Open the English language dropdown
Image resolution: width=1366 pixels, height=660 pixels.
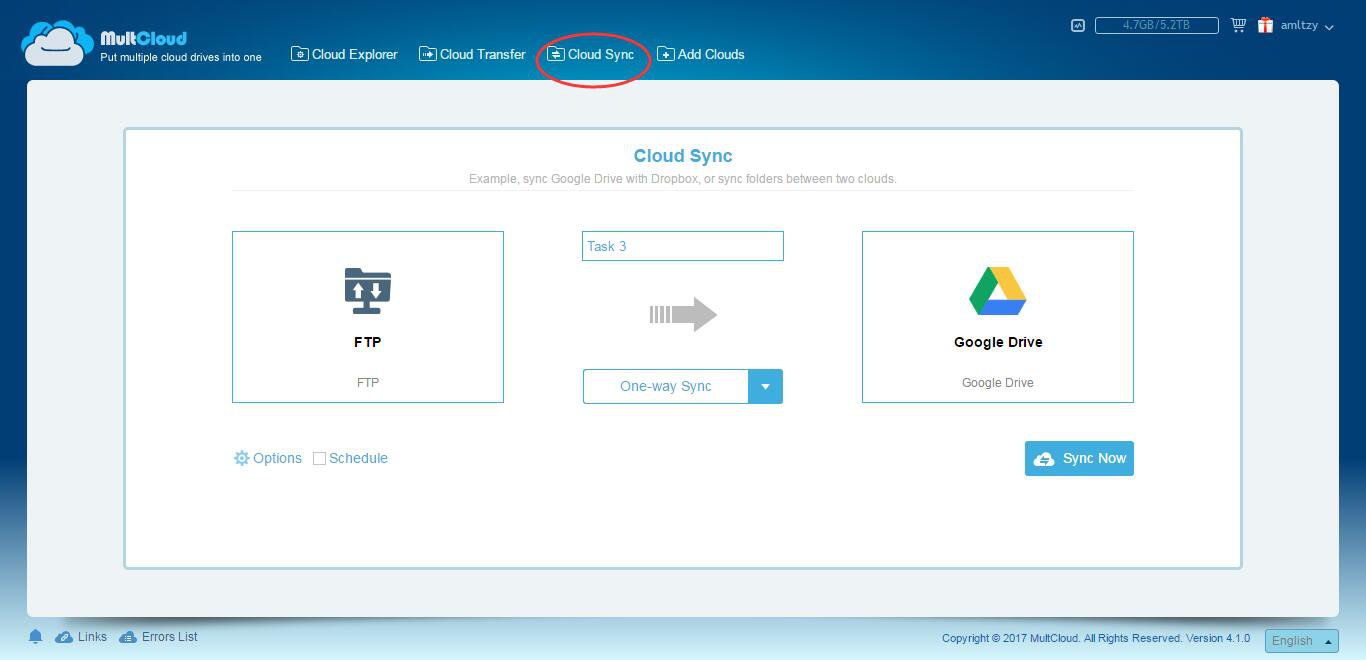(x=1301, y=641)
